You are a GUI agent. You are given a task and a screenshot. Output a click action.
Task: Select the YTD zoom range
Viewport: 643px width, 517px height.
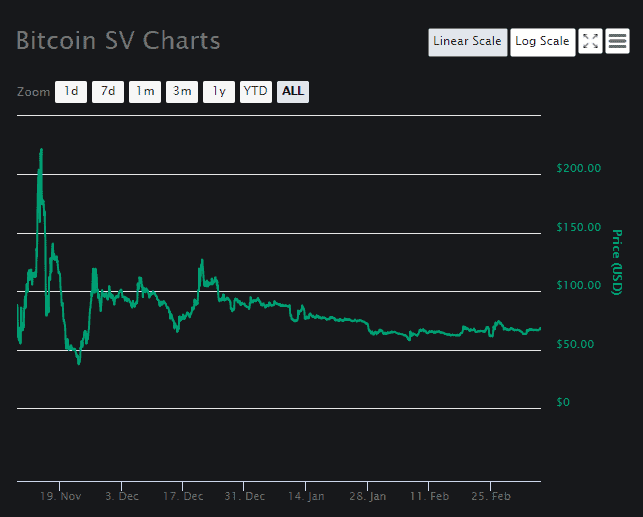tap(256, 91)
